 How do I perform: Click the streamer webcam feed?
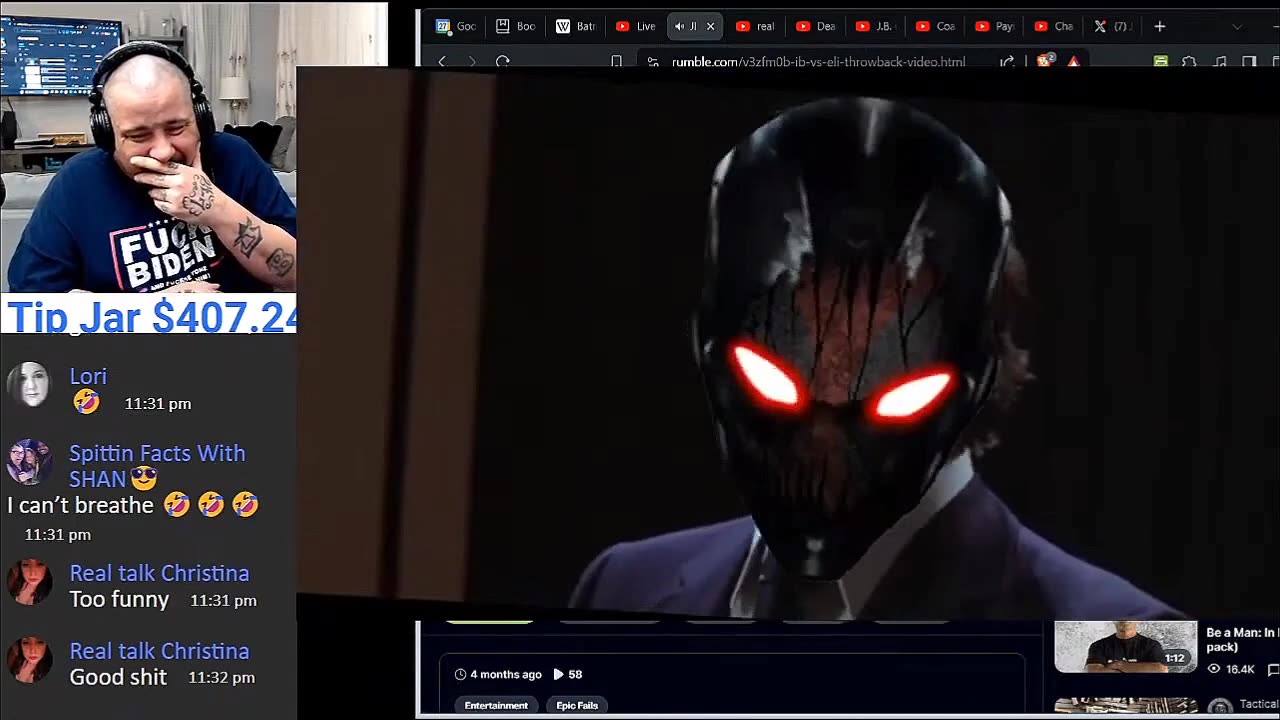tap(148, 148)
